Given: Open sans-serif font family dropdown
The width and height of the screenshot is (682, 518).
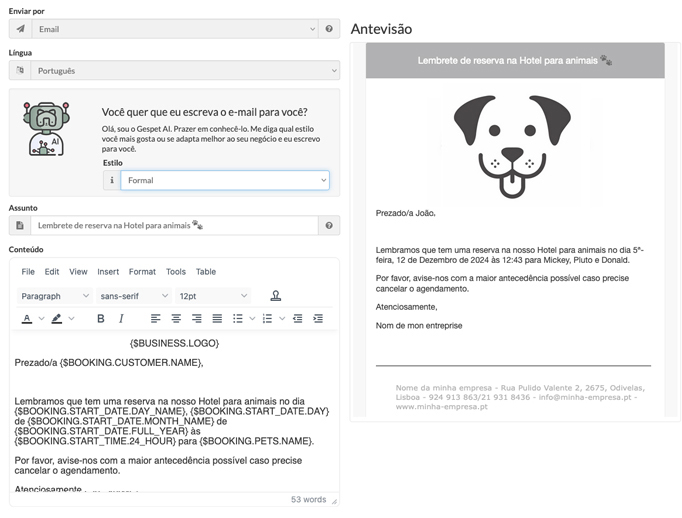Looking at the screenshot, I should (134, 296).
